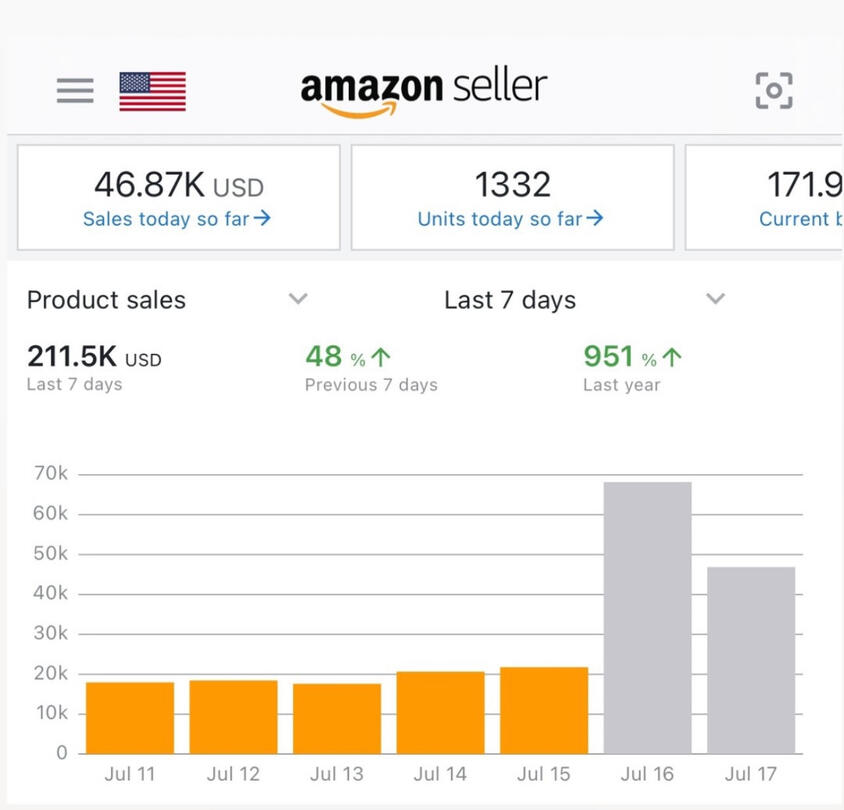Select the Jul 14 orange bar
Image resolution: width=844 pixels, height=810 pixels.
pyautogui.click(x=440, y=712)
